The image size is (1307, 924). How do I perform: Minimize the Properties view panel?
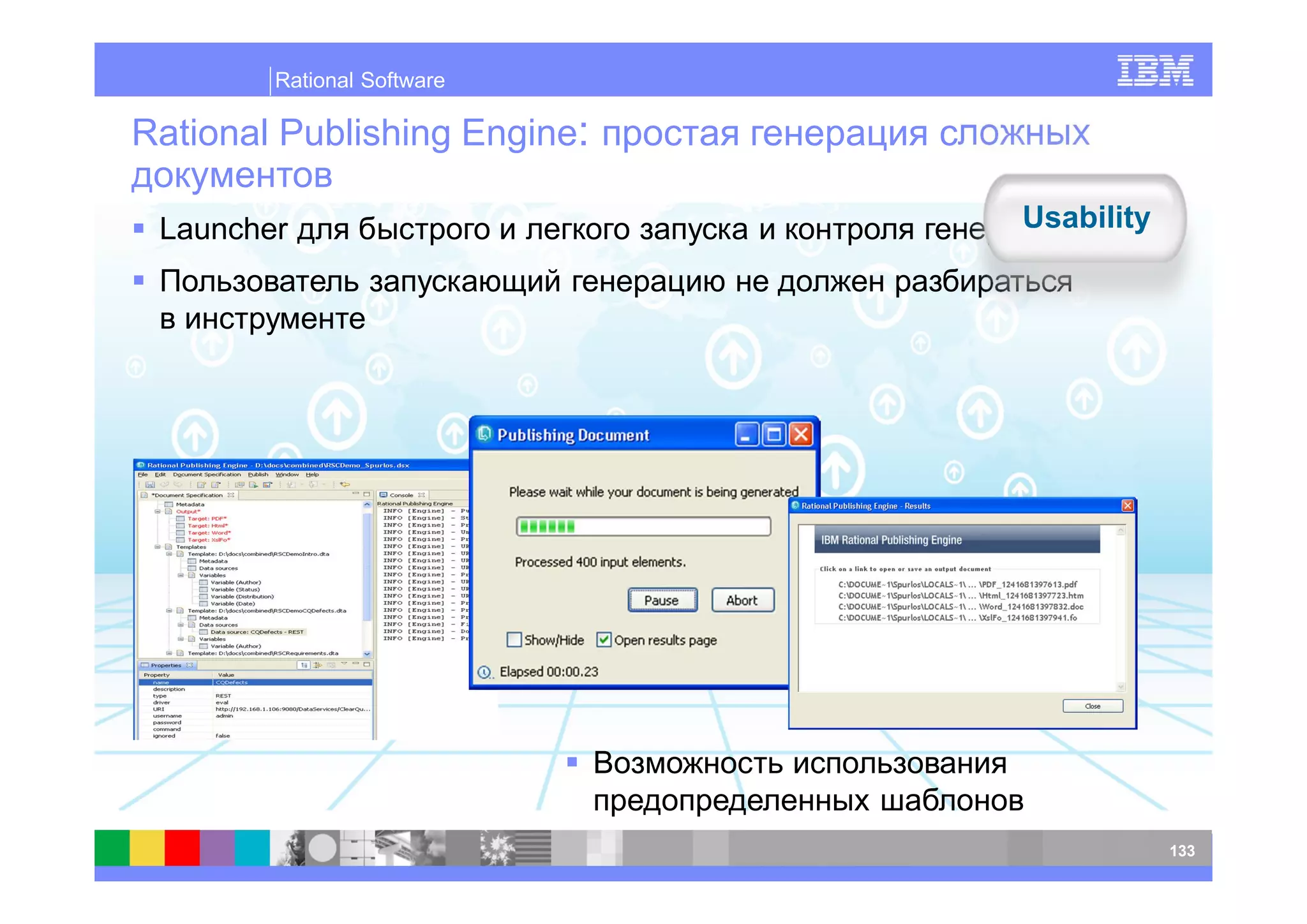[356, 664]
